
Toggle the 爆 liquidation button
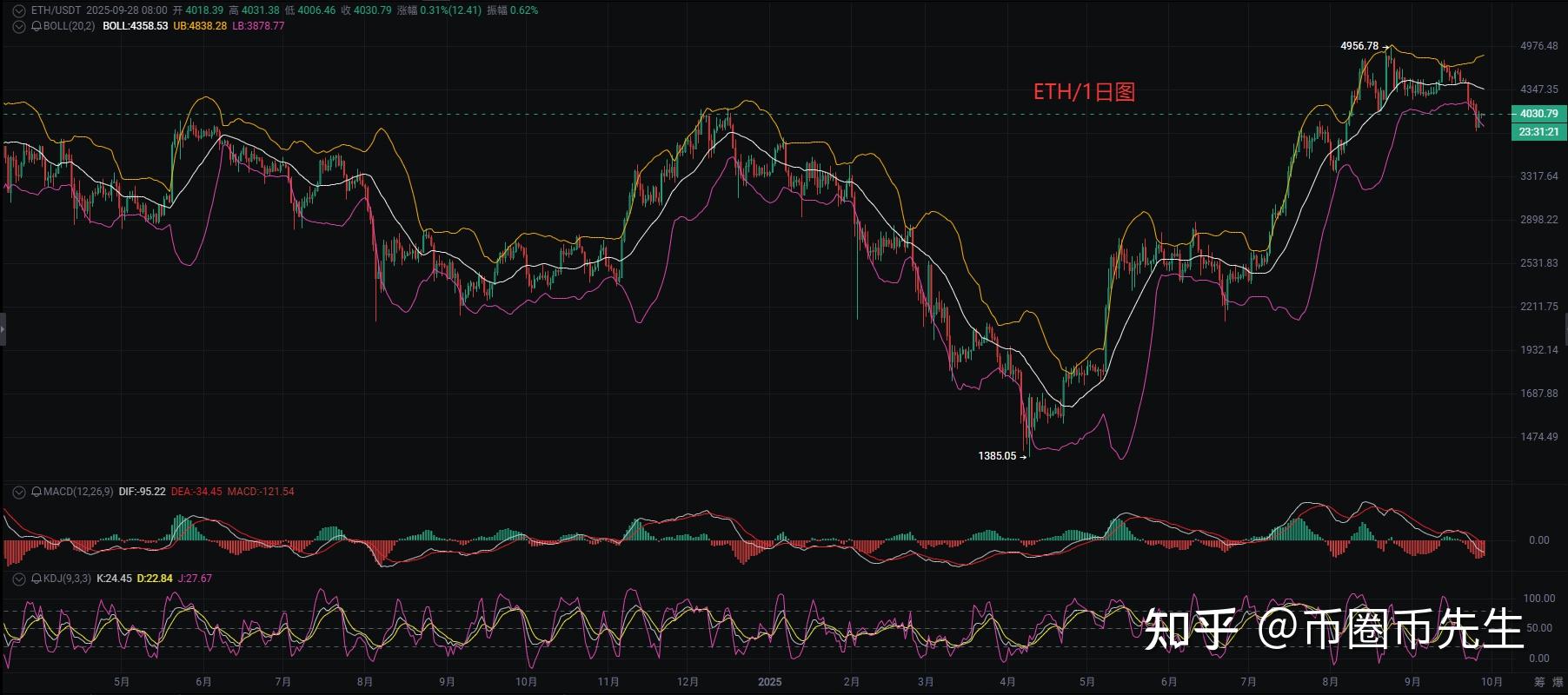[1558, 682]
